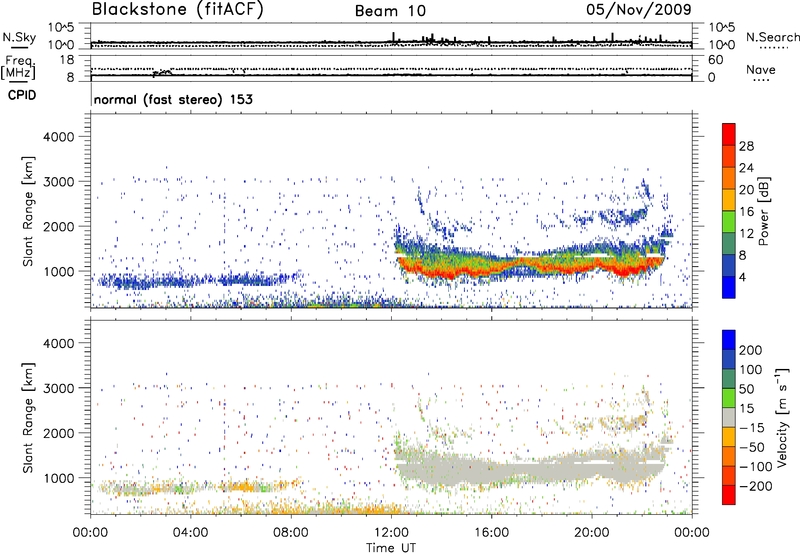Click the gray ground-scatter band in velocity panel
The width and height of the screenshot is (800, 554).
531,468
